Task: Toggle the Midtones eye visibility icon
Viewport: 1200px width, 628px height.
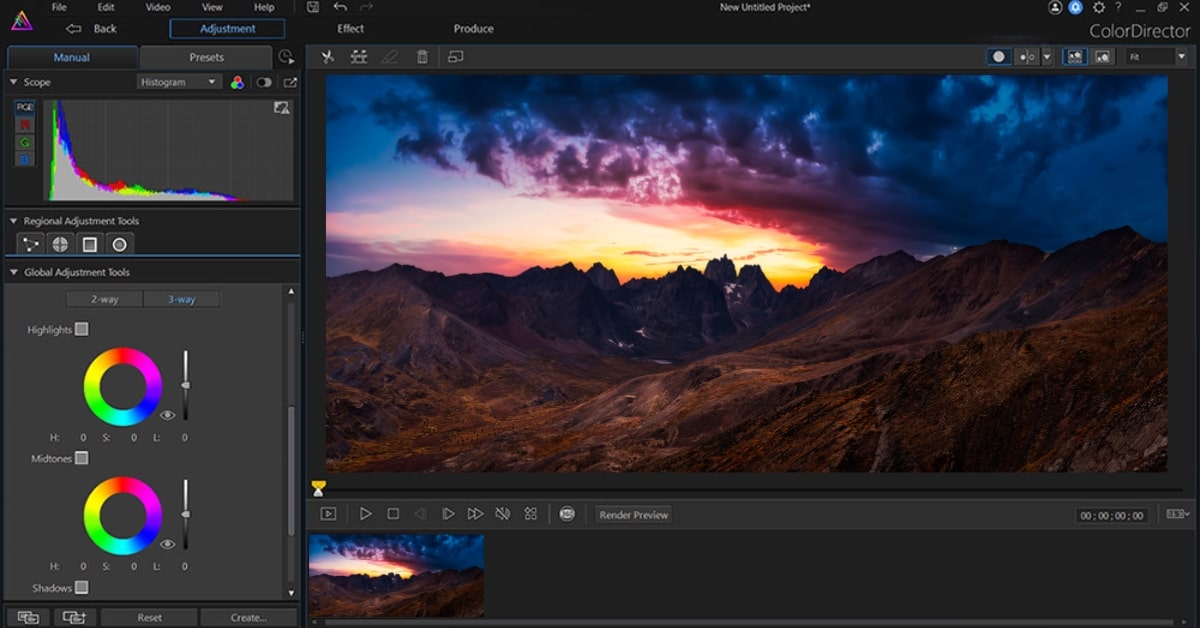Action: 167,544
